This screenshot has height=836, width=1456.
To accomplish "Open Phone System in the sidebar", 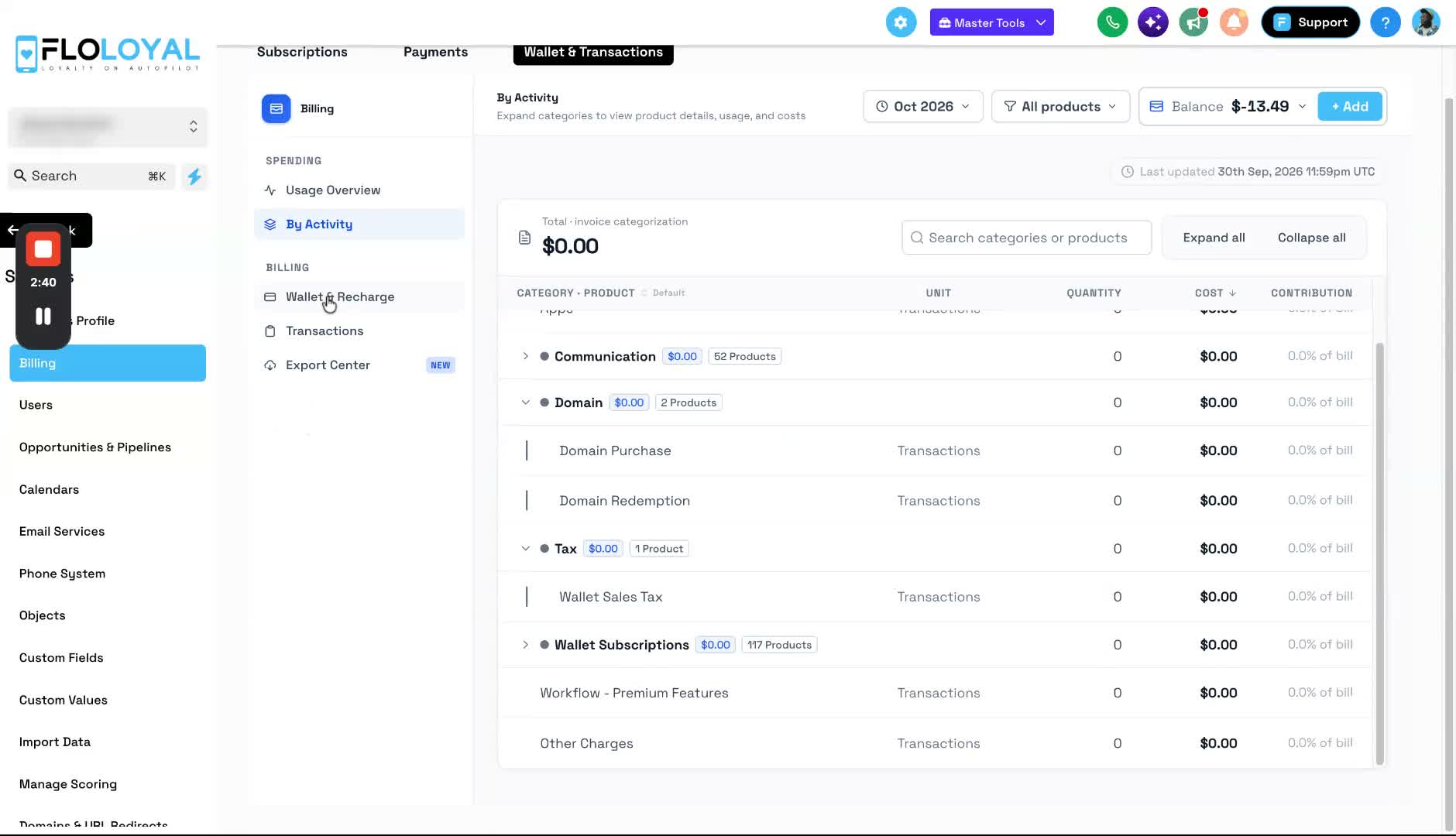I will click(62, 574).
